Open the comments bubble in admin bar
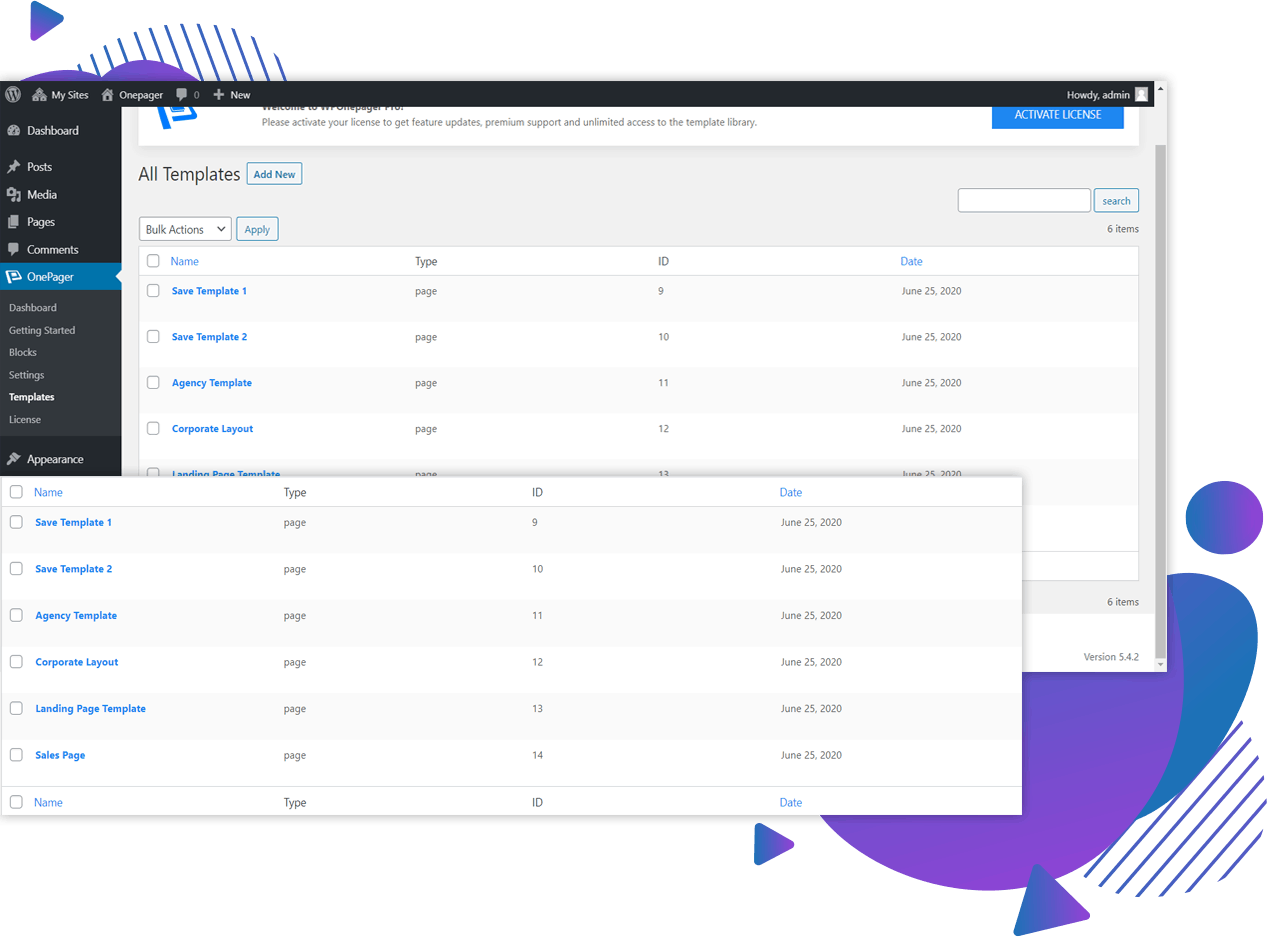1280x940 pixels. pyautogui.click(x=187, y=95)
